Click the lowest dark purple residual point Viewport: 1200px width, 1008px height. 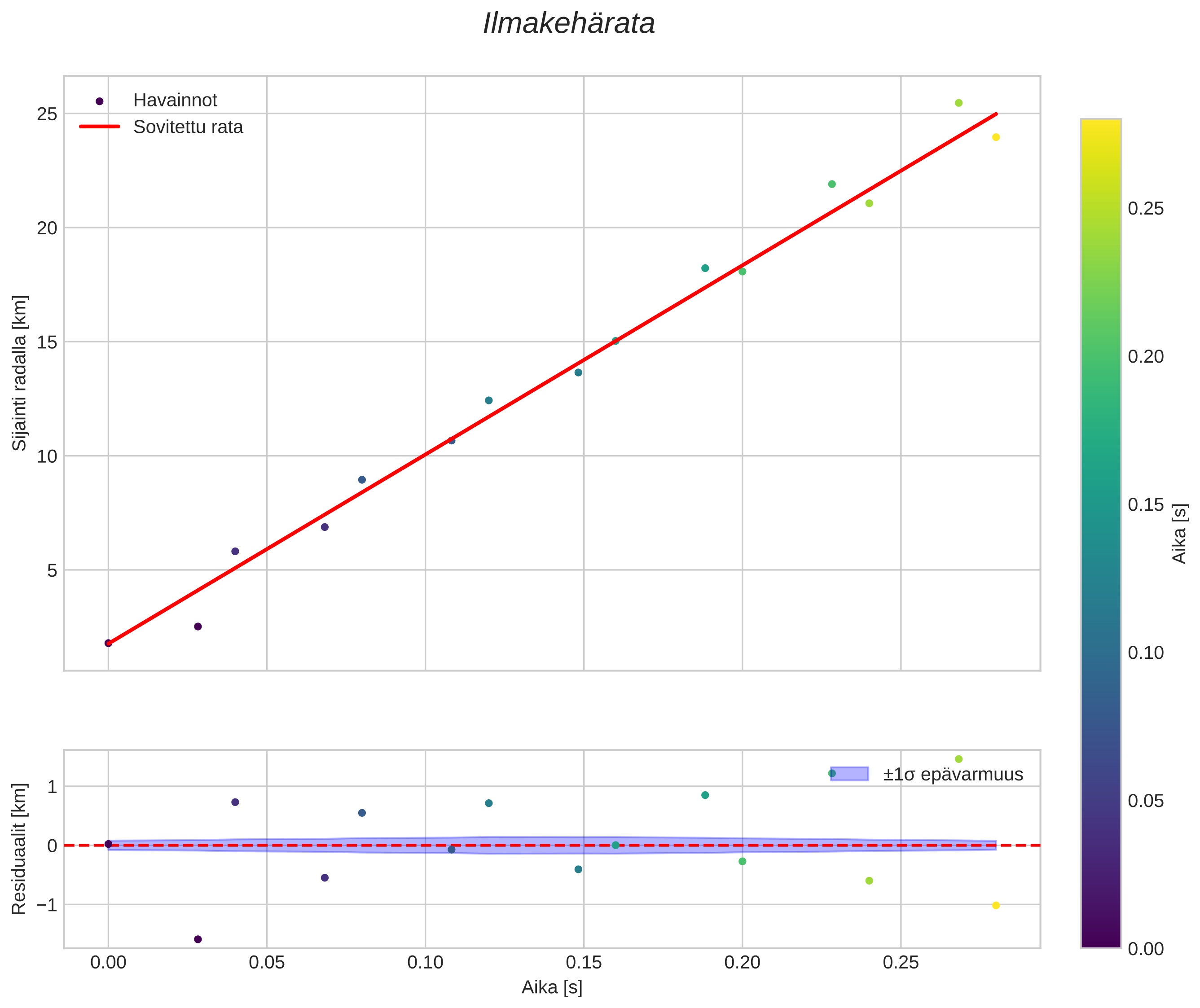pyautogui.click(x=198, y=939)
